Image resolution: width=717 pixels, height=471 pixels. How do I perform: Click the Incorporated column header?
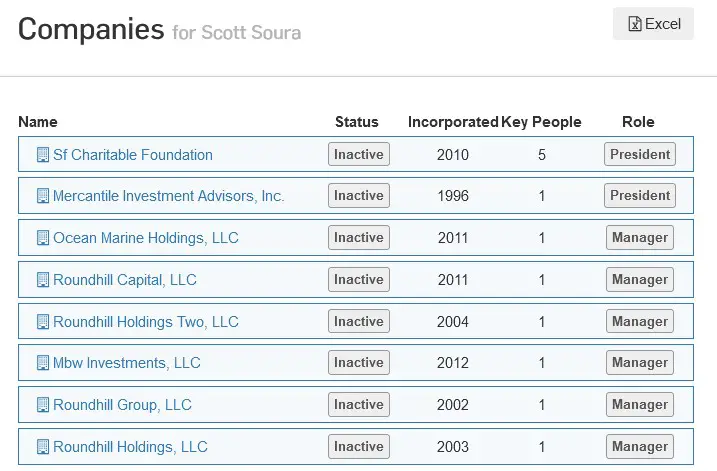(453, 122)
